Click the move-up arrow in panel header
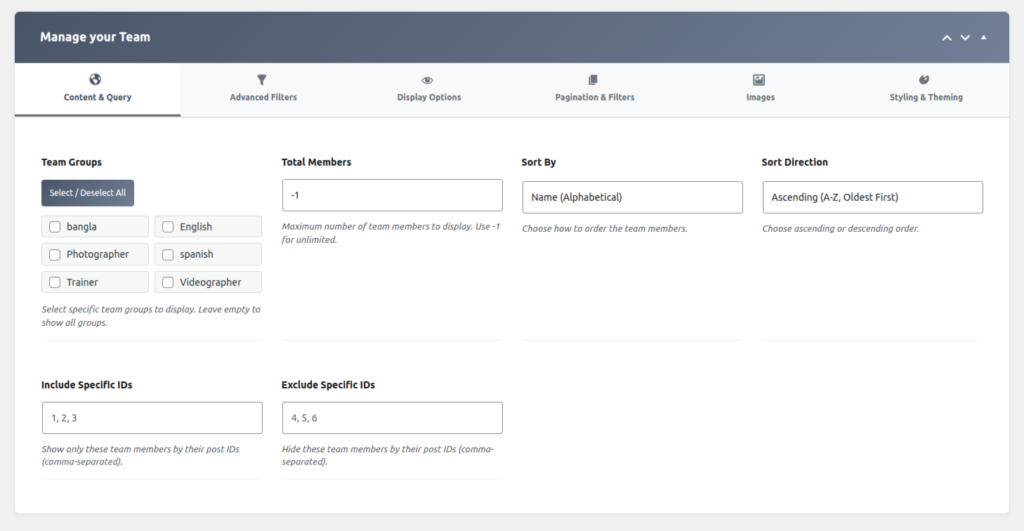The image size is (1024, 531). [x=946, y=37]
